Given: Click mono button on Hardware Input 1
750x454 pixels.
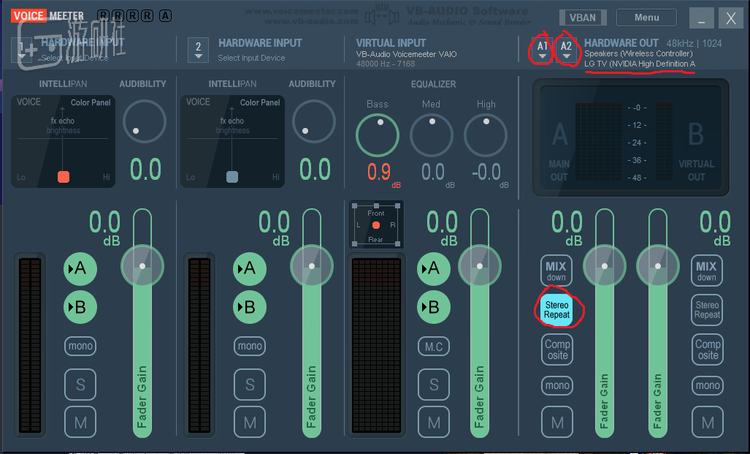Looking at the screenshot, I should (x=80, y=346).
